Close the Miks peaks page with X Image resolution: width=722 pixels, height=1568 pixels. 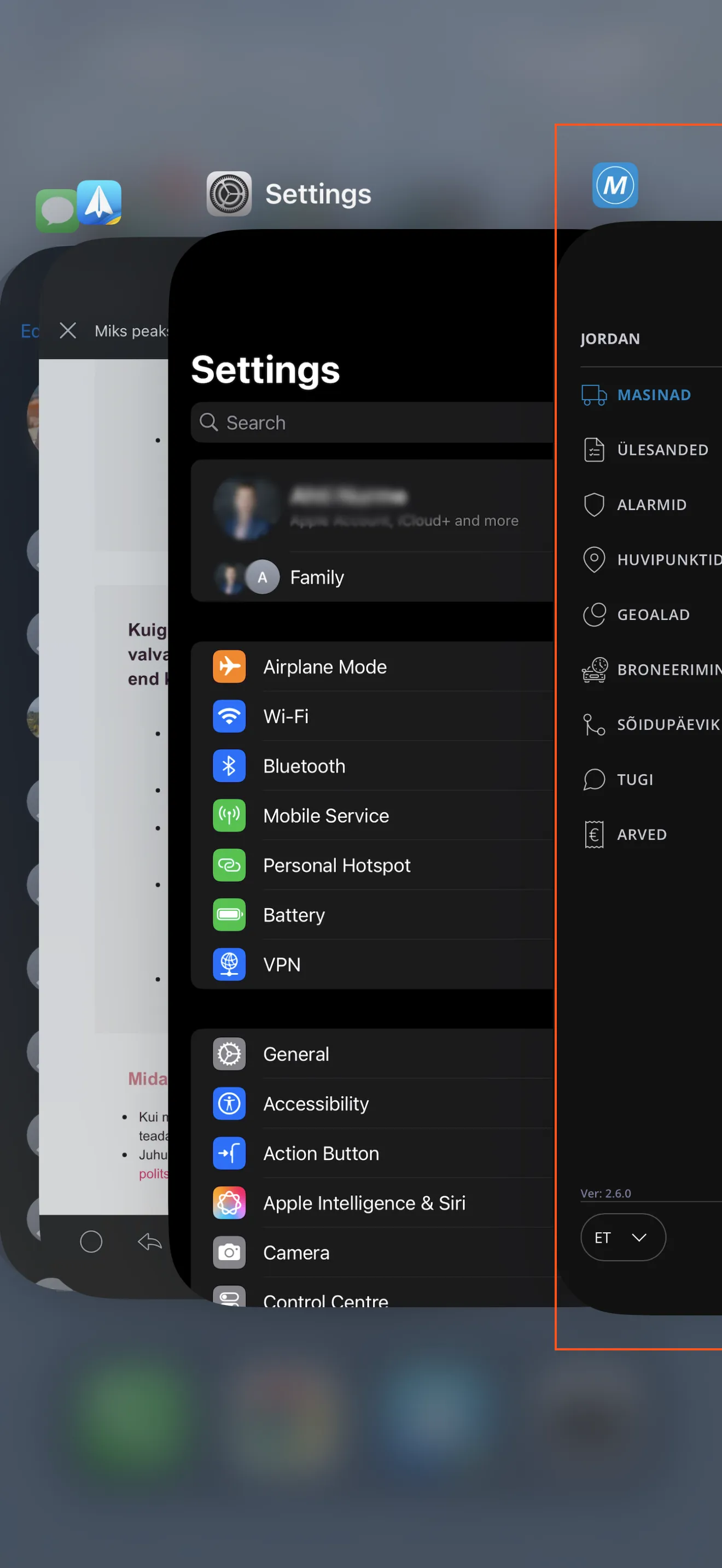pos(68,331)
